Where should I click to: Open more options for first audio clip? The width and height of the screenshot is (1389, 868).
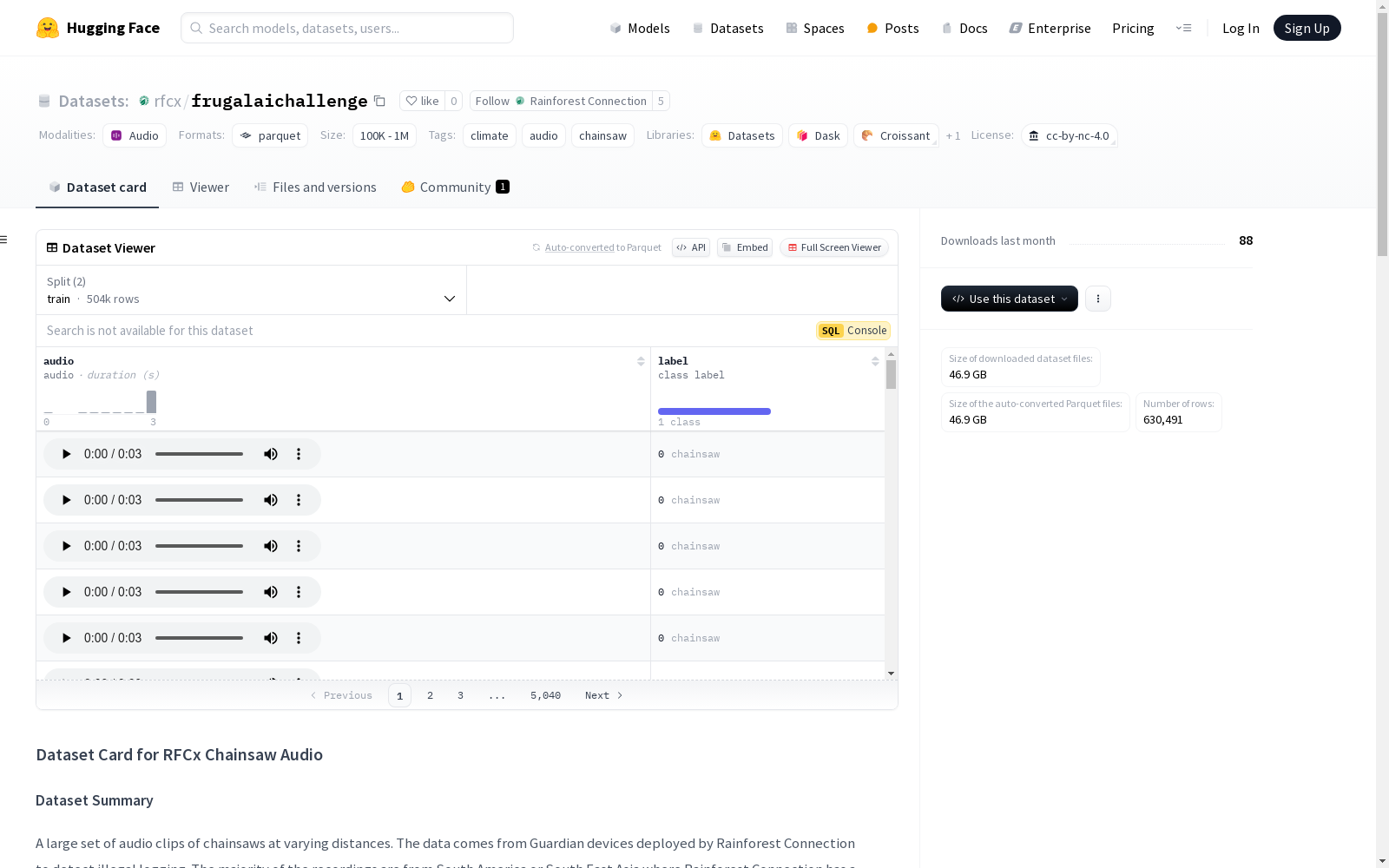[299, 454]
